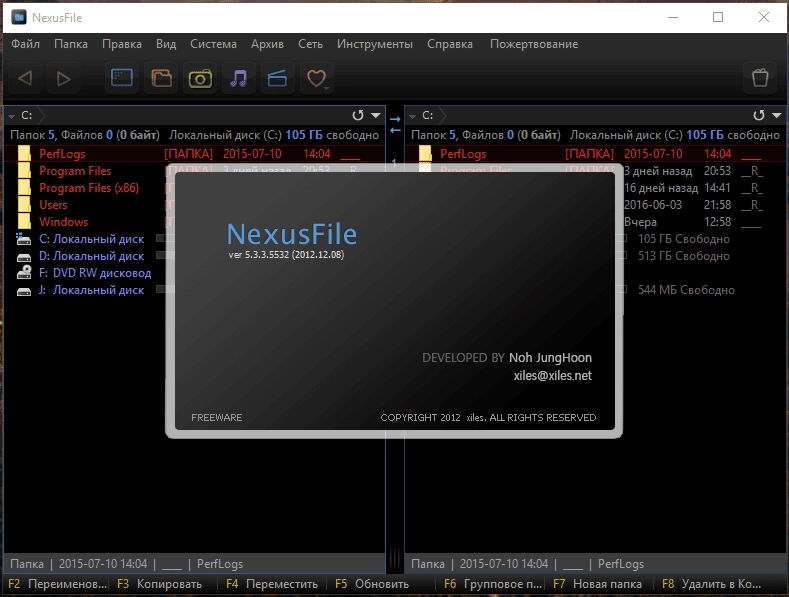Image resolution: width=789 pixels, height=597 pixels.
Task: Click the D: drive icon in left panel
Action: click(24, 257)
